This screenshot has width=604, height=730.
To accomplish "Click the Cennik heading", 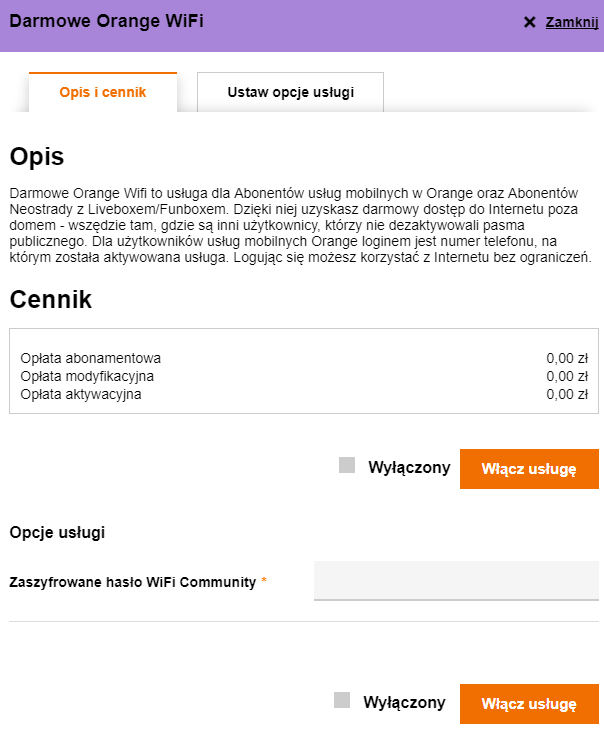I will [x=50, y=299].
